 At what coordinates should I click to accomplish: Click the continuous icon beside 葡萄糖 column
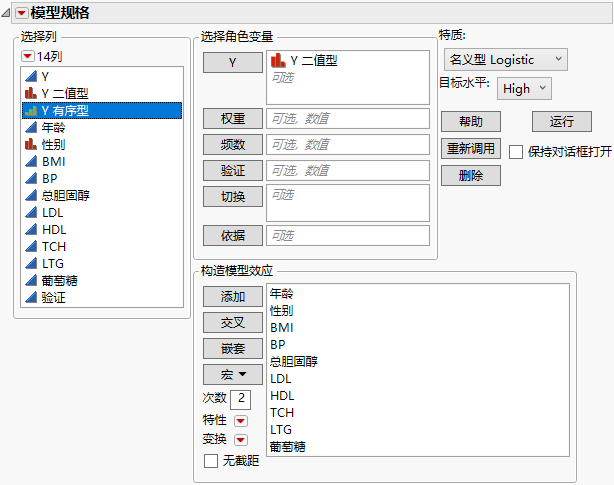click(x=31, y=281)
